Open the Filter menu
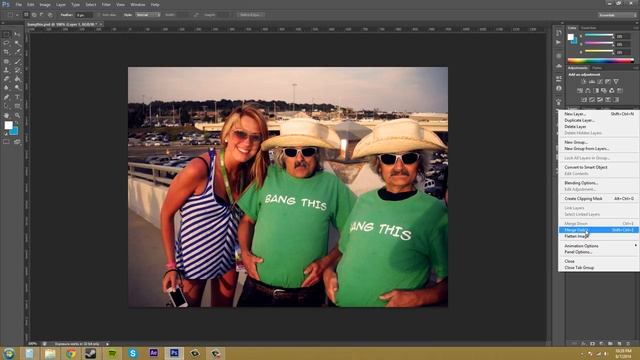This screenshot has height=360, width=640. pyautogui.click(x=106, y=4)
